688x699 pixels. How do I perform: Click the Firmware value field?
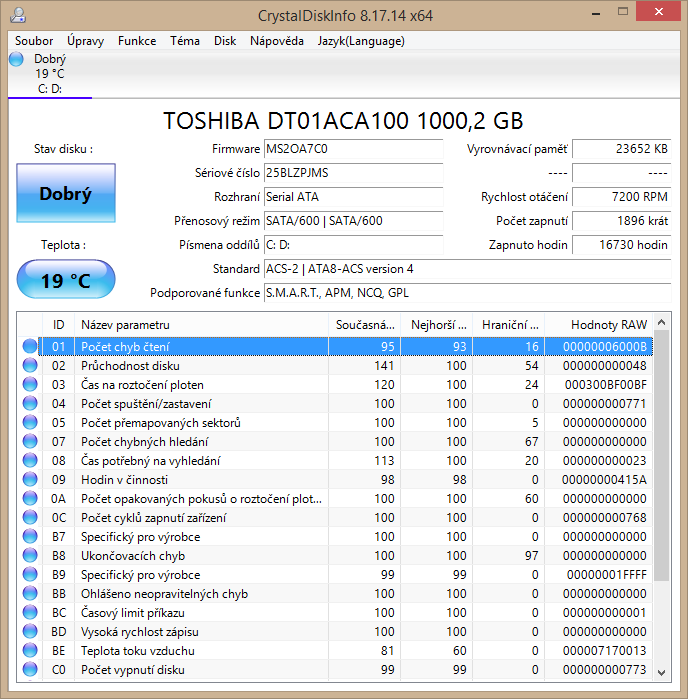point(352,149)
